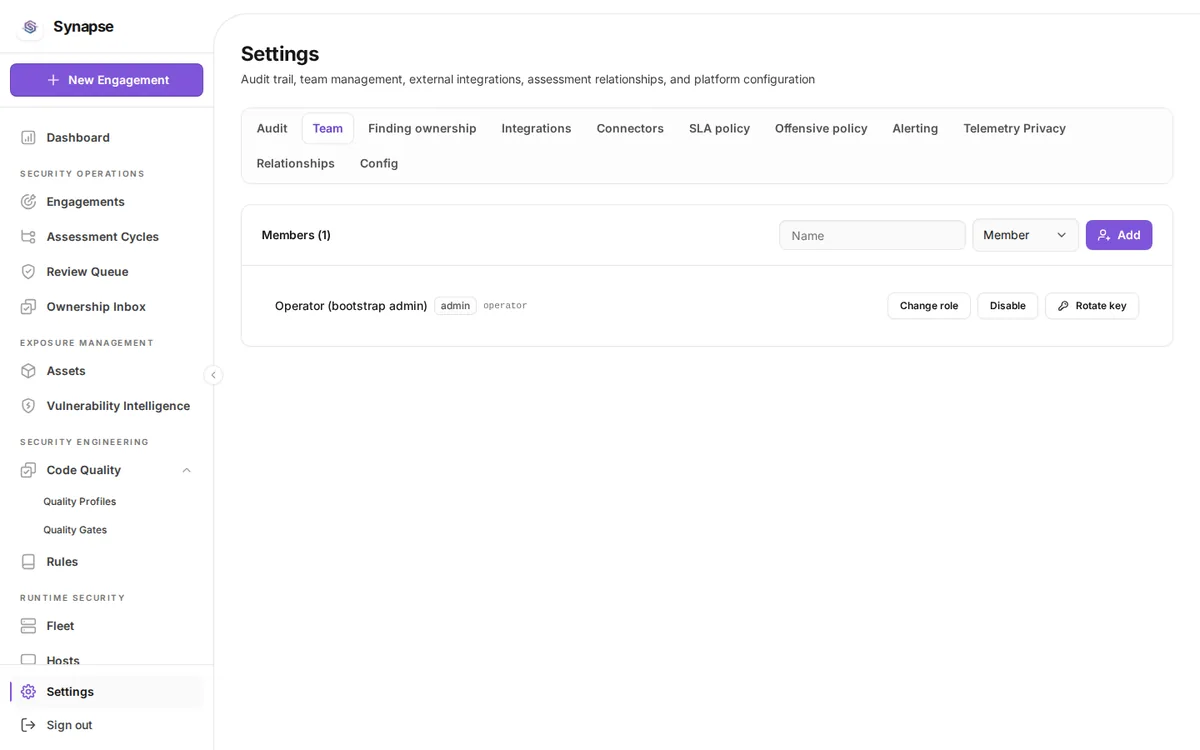The width and height of the screenshot is (1200, 750).
Task: Open the Offensive policy tab
Action: click(821, 128)
